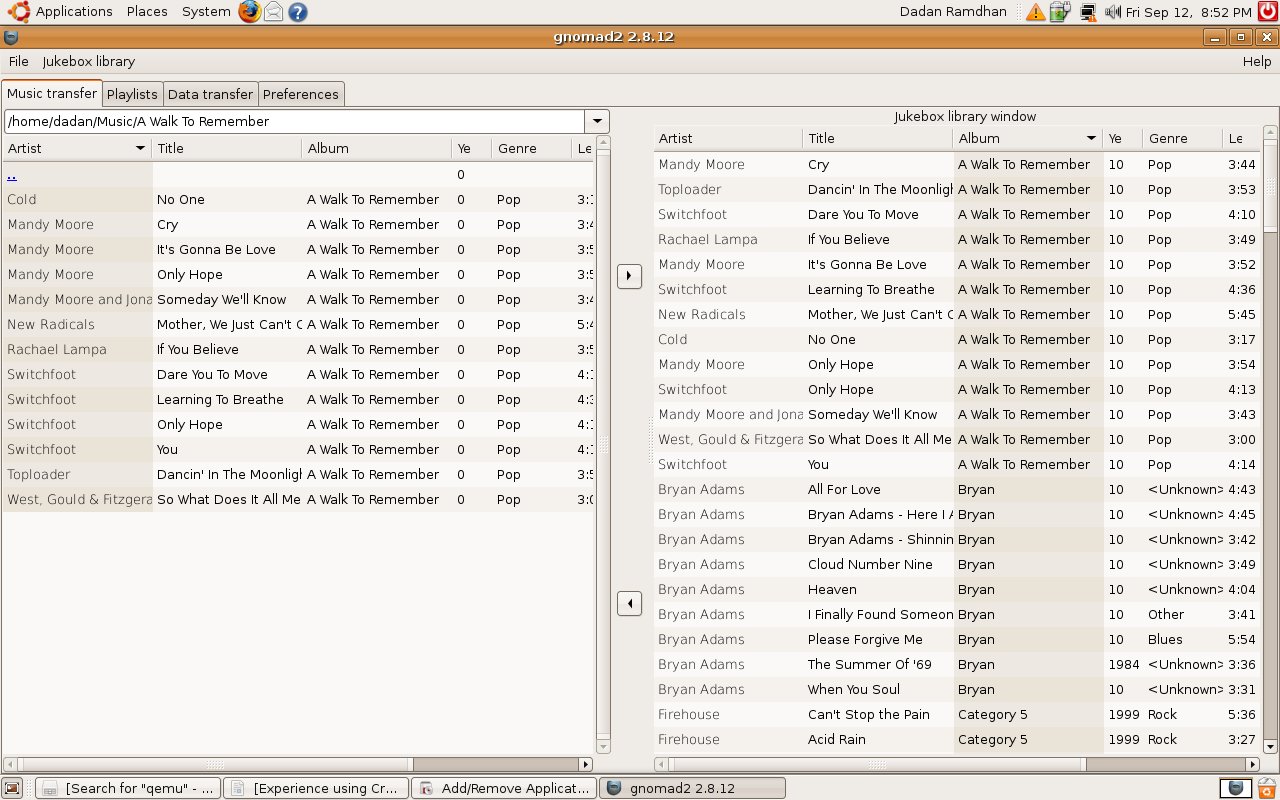This screenshot has width=1280, height=800.
Task: Click the left arrow transfer-from-jukebox button
Action: pyautogui.click(x=629, y=603)
